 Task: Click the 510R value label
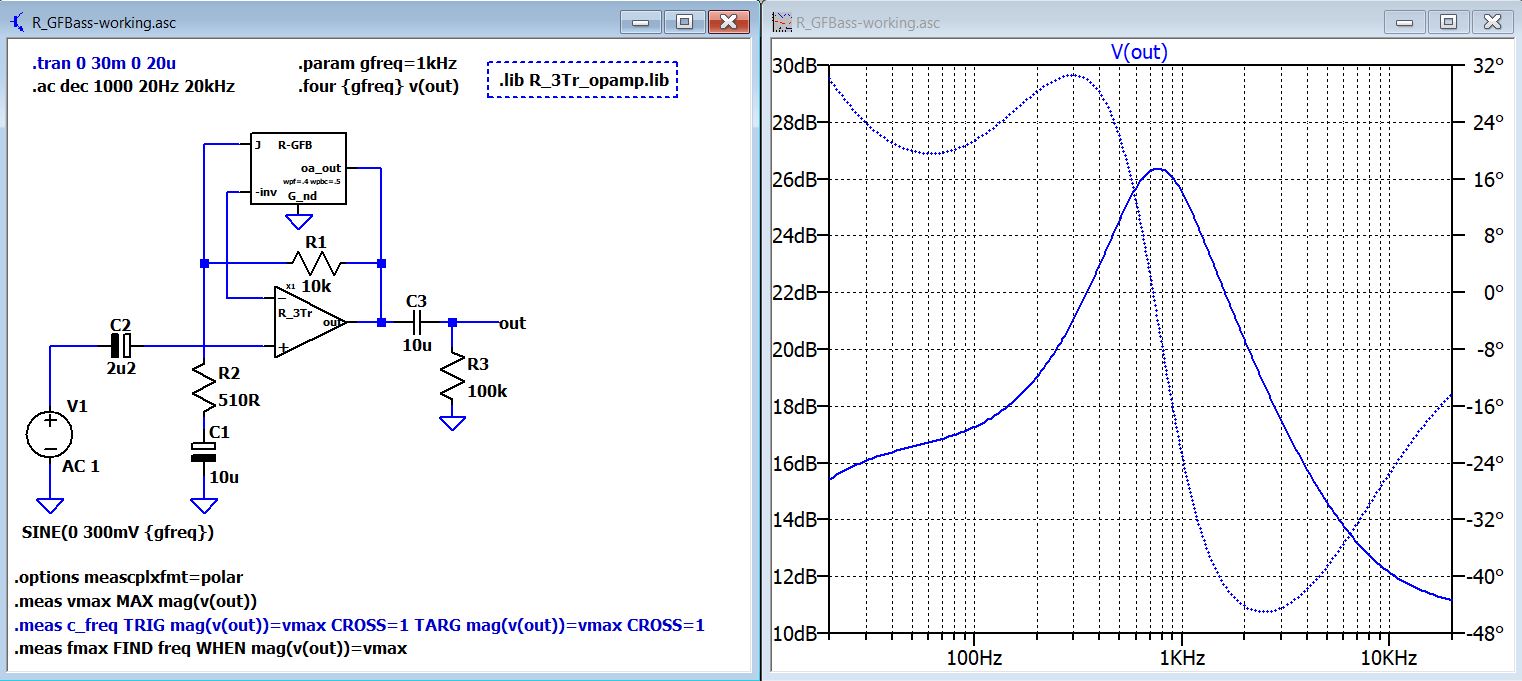tap(239, 401)
